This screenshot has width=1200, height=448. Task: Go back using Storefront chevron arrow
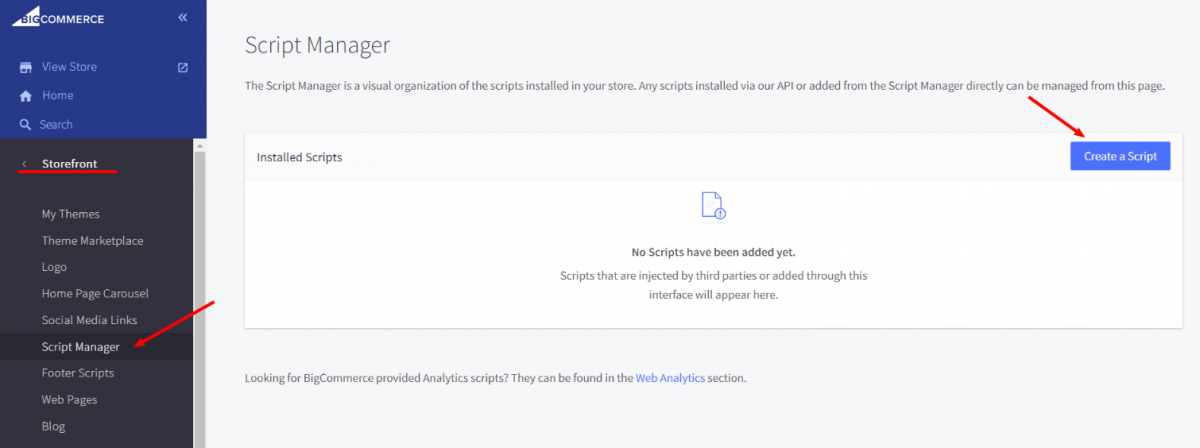24,164
